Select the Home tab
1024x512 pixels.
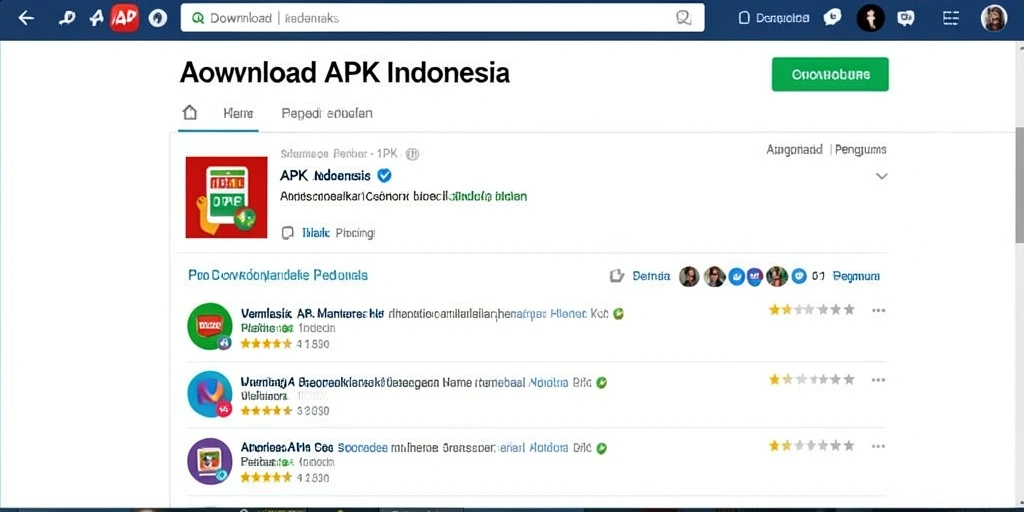[238, 113]
